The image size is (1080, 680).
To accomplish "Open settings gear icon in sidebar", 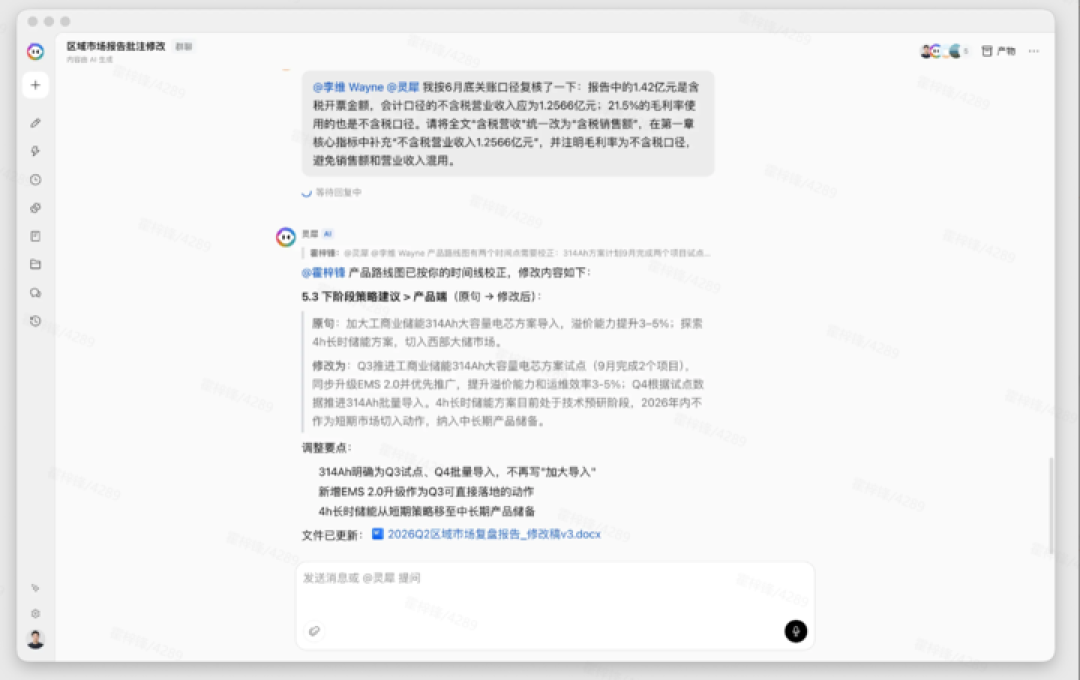I will [x=35, y=613].
